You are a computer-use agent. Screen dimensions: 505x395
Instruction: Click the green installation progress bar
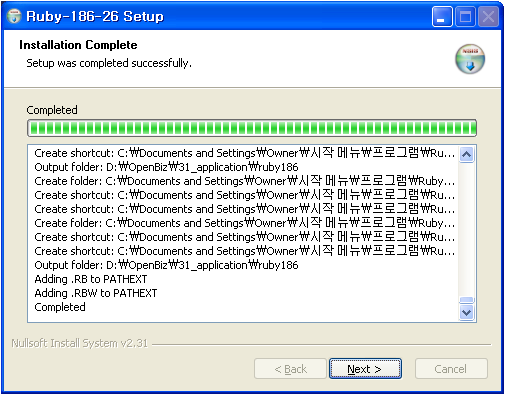point(252,128)
